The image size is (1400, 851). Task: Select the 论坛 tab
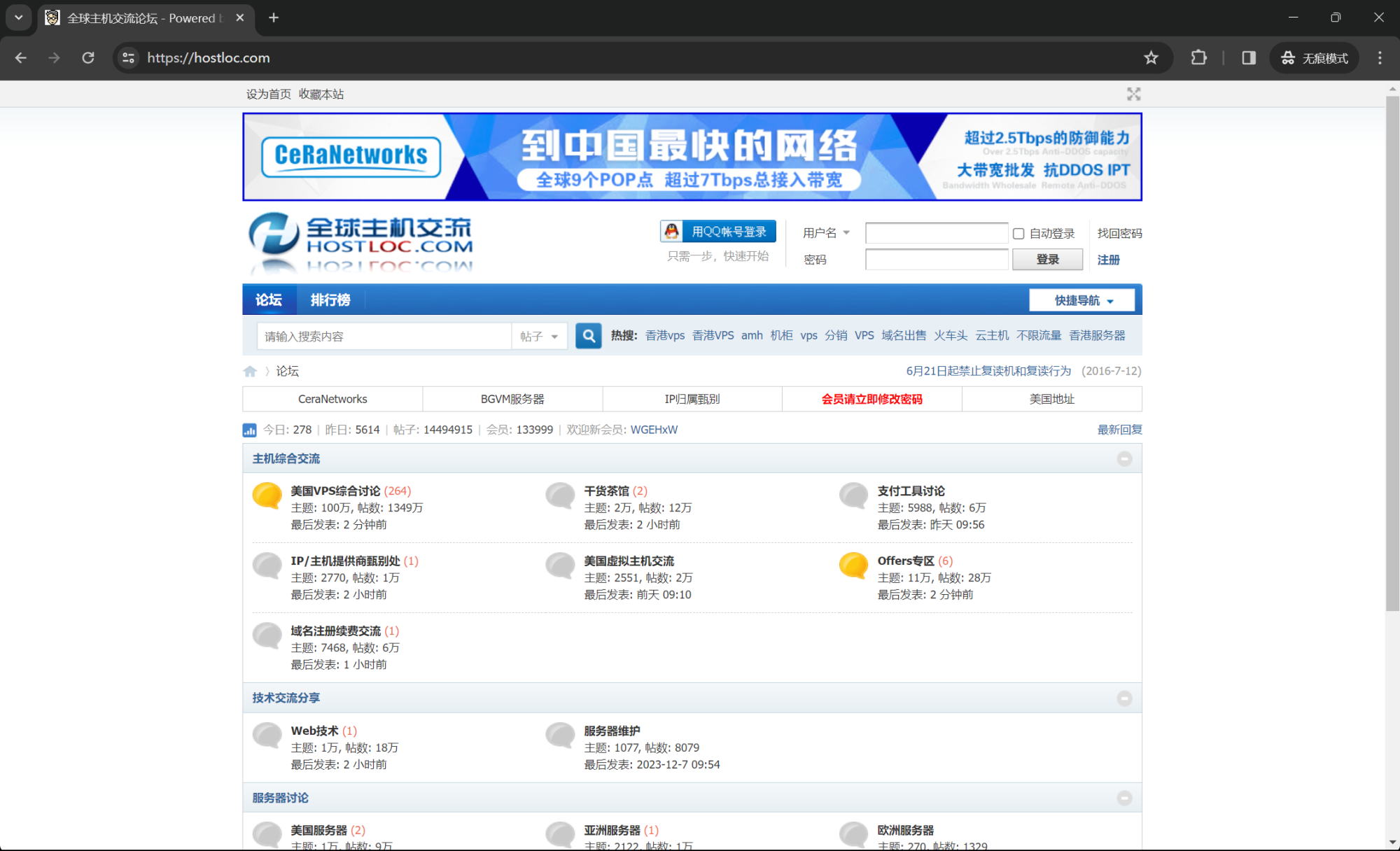[x=269, y=300]
